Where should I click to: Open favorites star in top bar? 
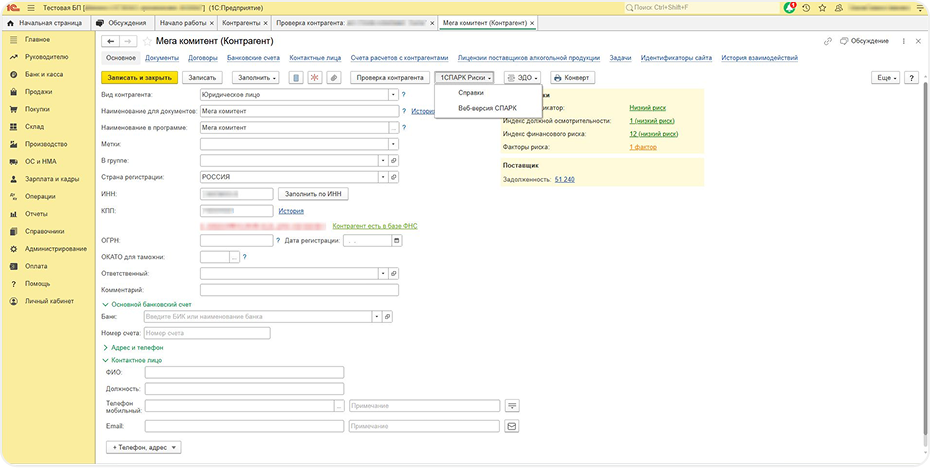click(x=822, y=8)
